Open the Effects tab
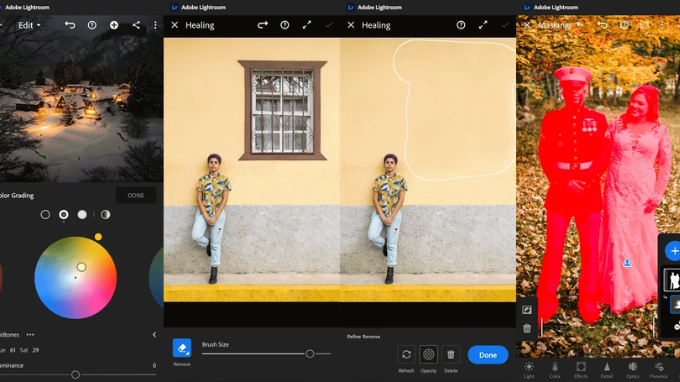This screenshot has height=382, width=680. pos(581,370)
